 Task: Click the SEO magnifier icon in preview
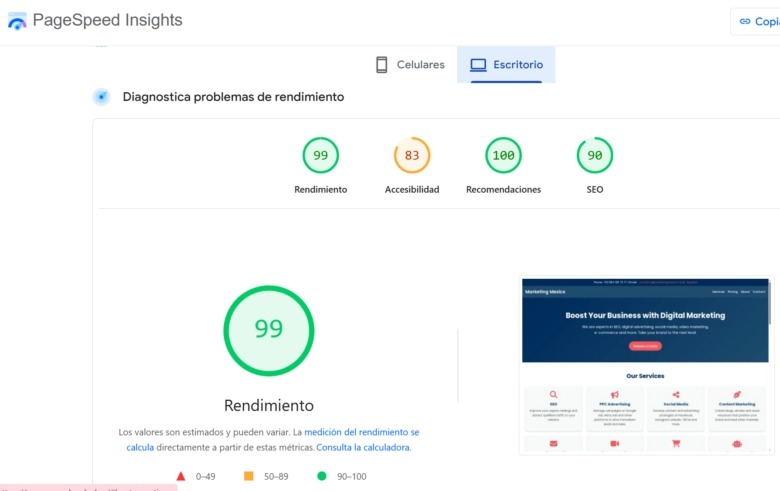[x=553, y=394]
